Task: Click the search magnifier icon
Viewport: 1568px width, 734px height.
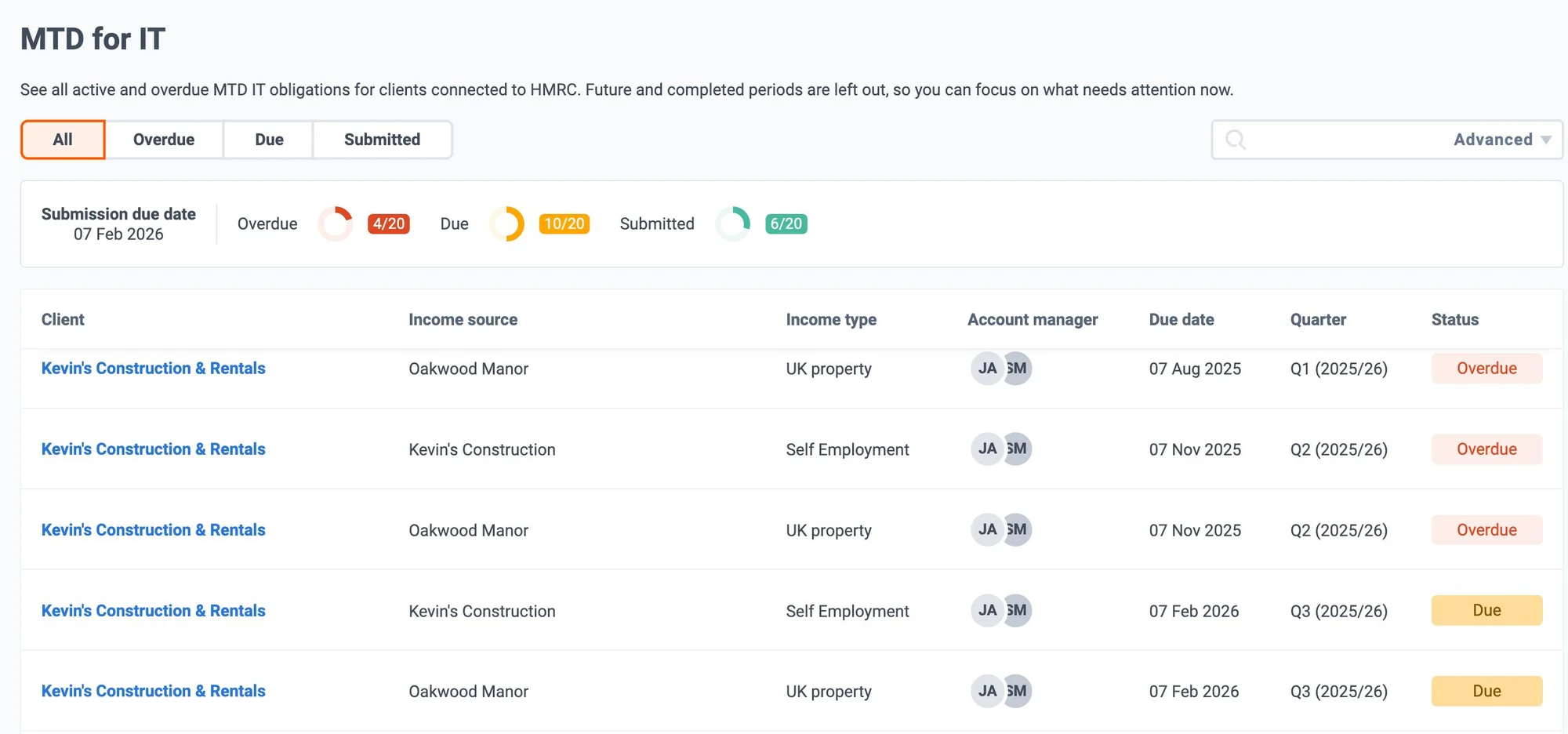Action: (1236, 140)
